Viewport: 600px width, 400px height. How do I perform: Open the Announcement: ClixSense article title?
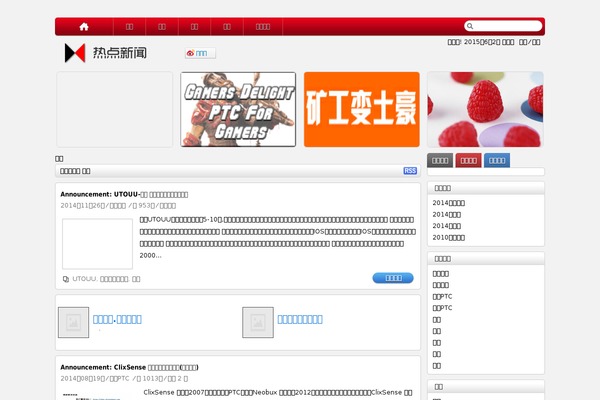[x=129, y=367]
